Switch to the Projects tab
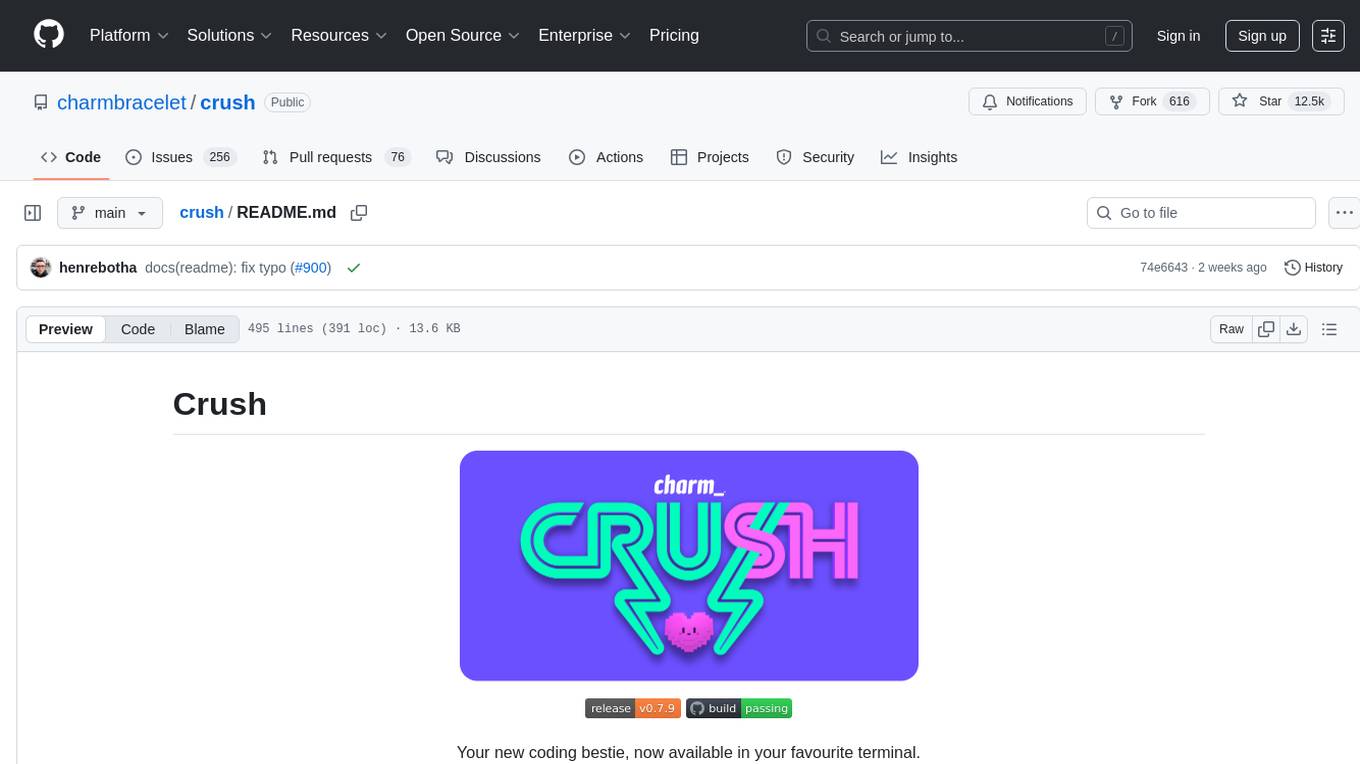The height and width of the screenshot is (764, 1360). coord(710,157)
